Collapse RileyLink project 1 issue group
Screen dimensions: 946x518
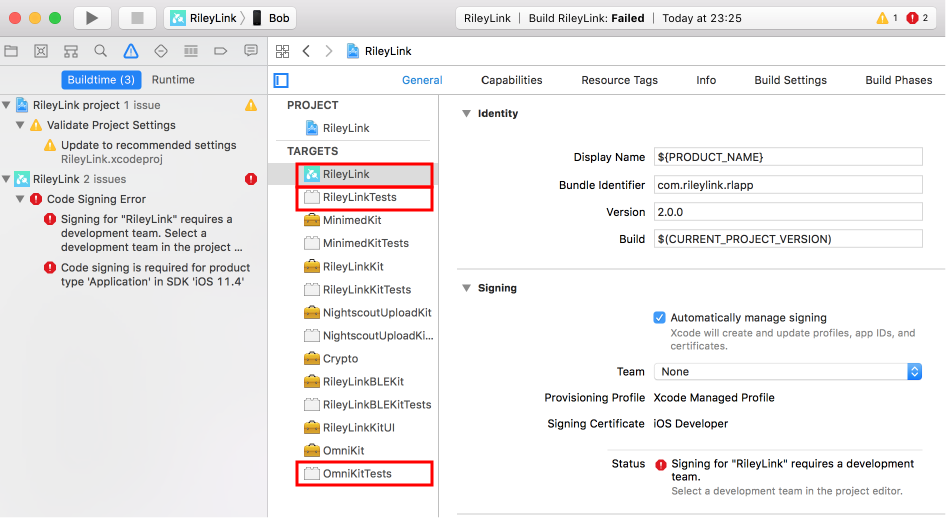(7, 105)
